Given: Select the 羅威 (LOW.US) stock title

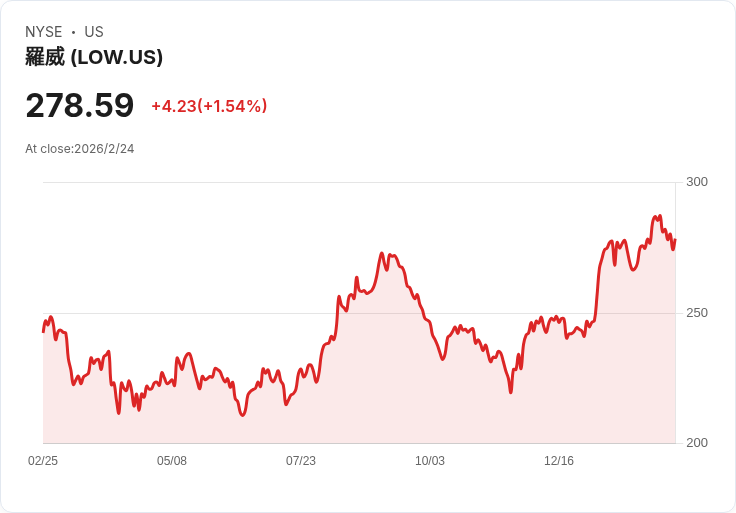Looking at the screenshot, I should (94, 57).
